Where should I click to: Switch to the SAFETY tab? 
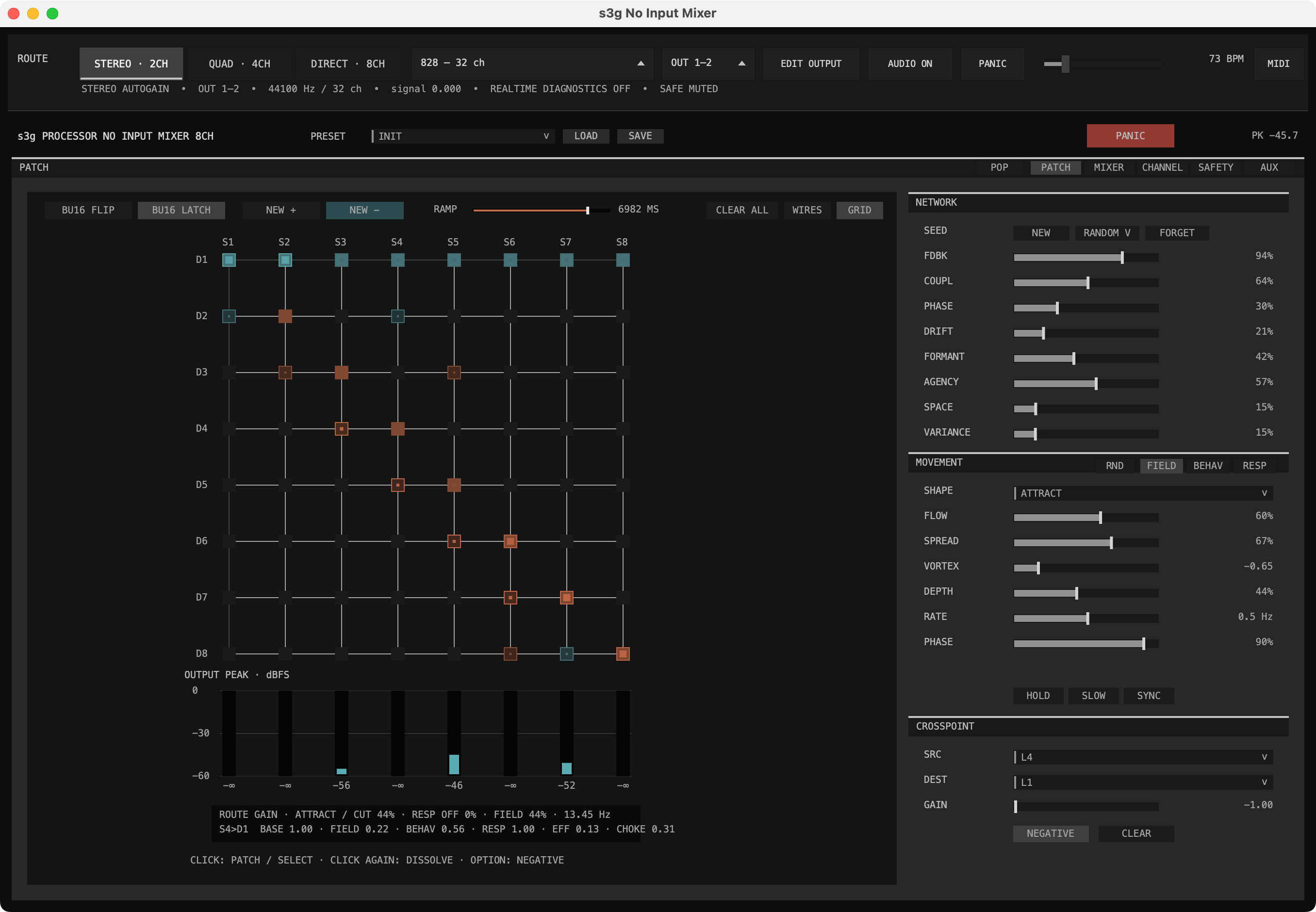click(1216, 167)
